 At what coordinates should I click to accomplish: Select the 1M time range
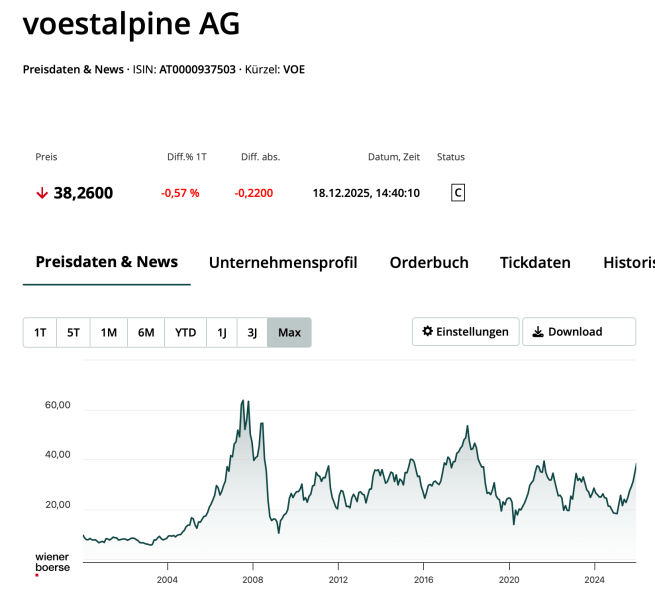[x=109, y=332]
